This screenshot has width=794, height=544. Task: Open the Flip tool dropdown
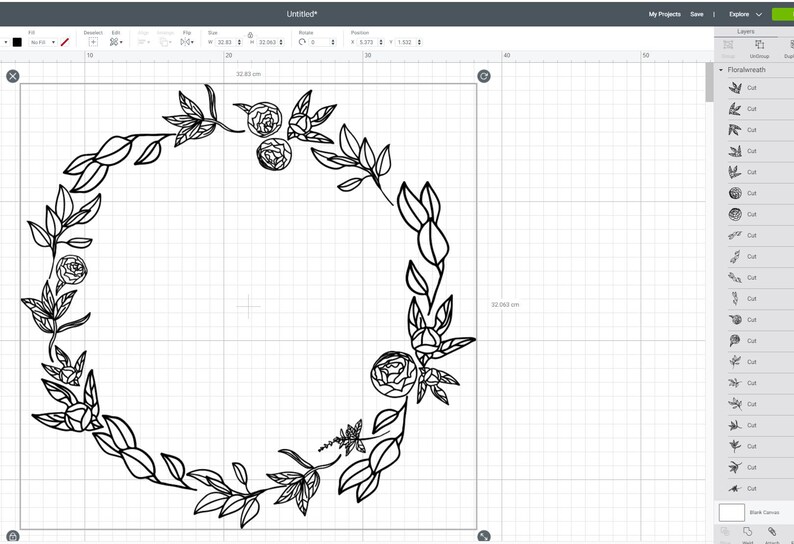[187, 42]
